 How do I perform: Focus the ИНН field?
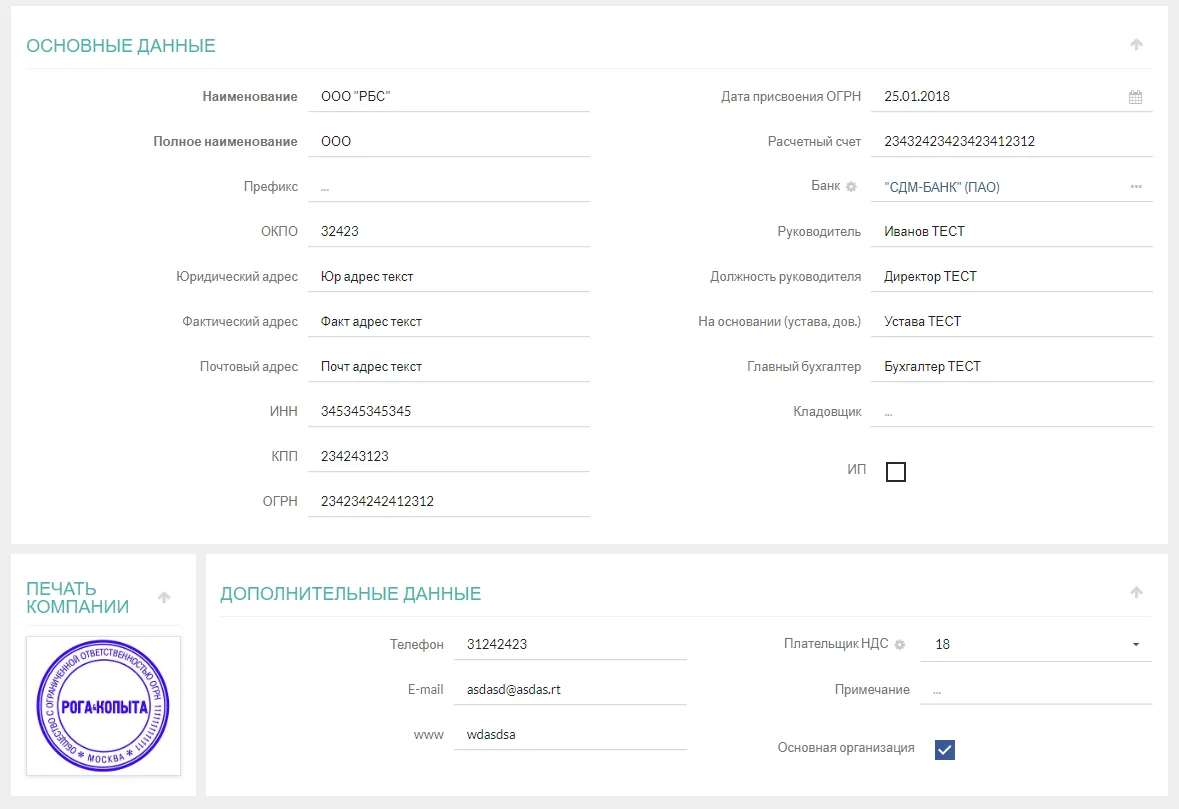(x=449, y=411)
